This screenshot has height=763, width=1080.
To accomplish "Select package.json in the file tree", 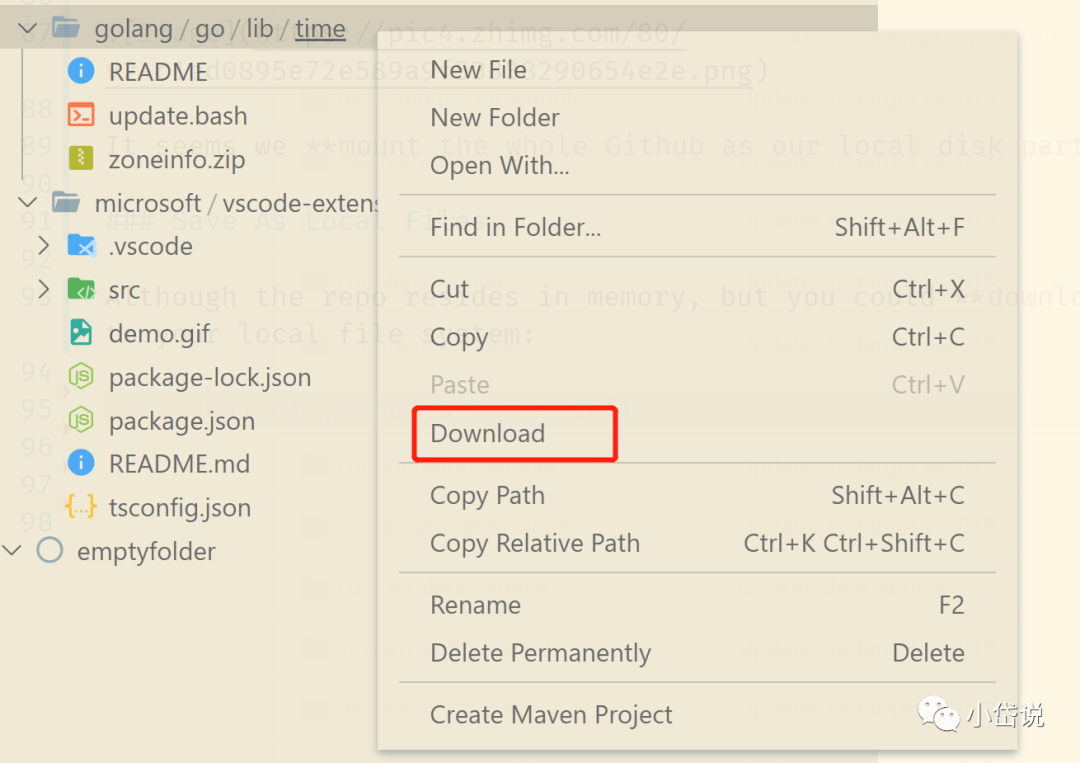I will tap(182, 421).
